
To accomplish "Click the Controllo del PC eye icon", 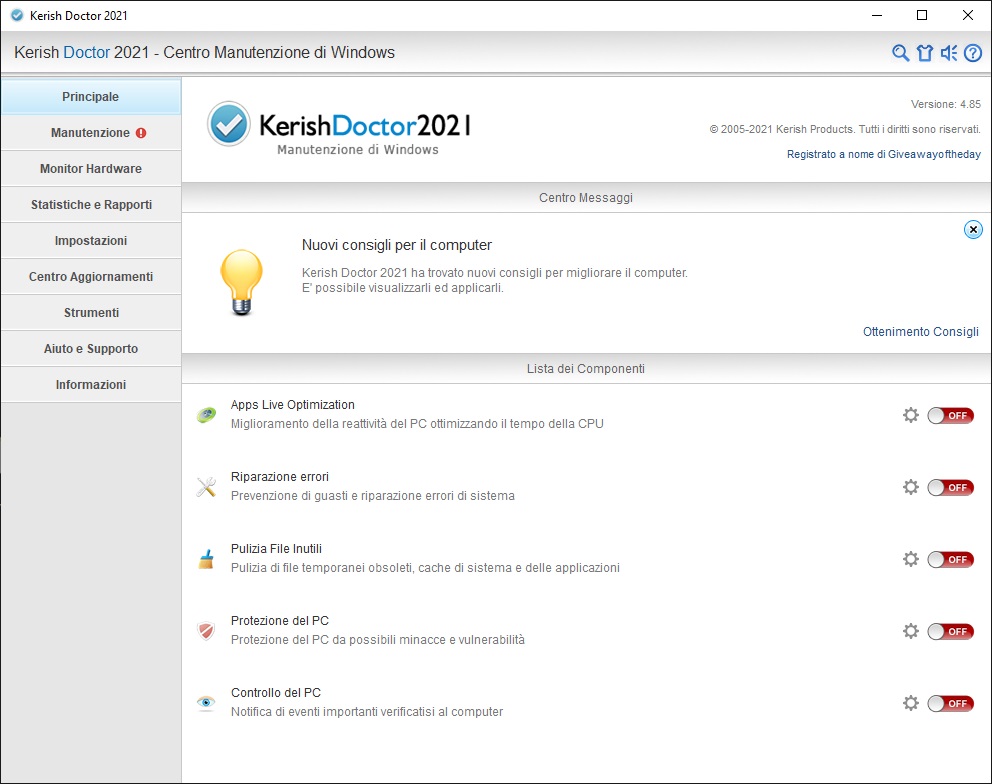I will point(206,702).
